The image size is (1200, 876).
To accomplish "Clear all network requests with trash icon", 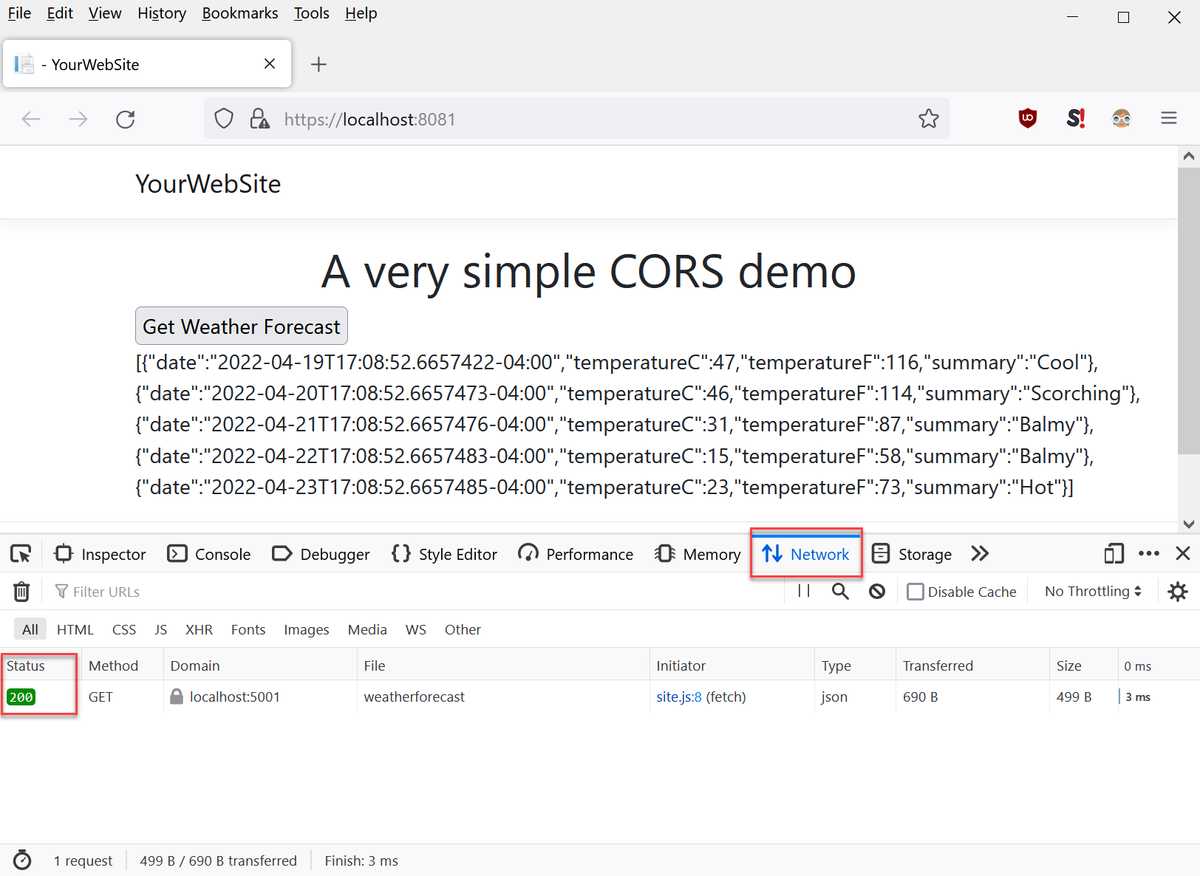I will (21, 591).
